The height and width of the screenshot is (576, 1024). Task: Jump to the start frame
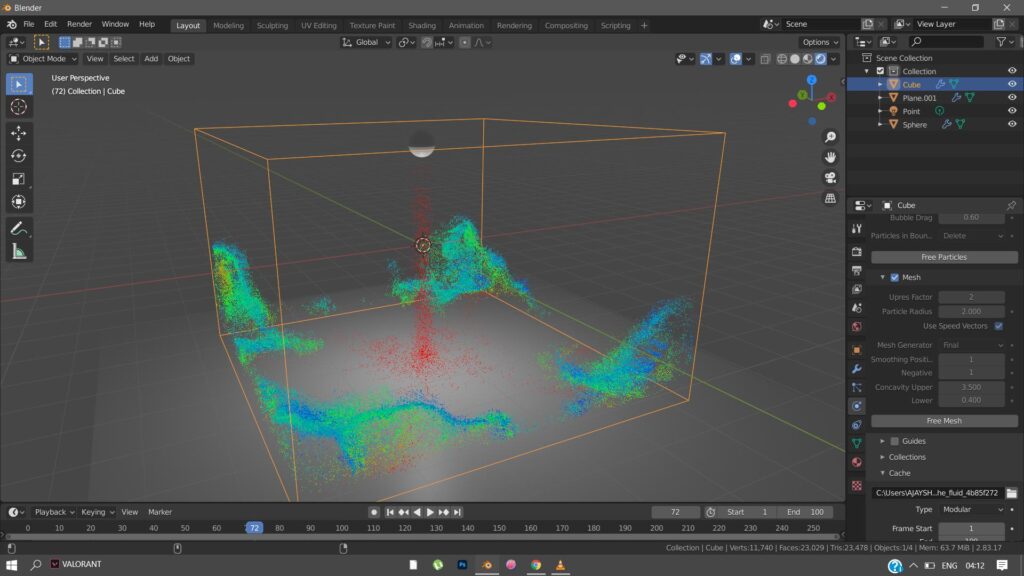pos(390,513)
